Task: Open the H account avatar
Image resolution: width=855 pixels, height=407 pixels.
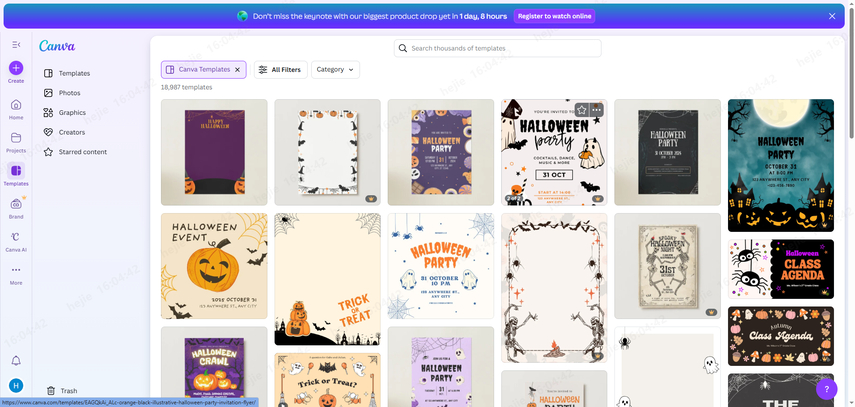Action: point(16,385)
